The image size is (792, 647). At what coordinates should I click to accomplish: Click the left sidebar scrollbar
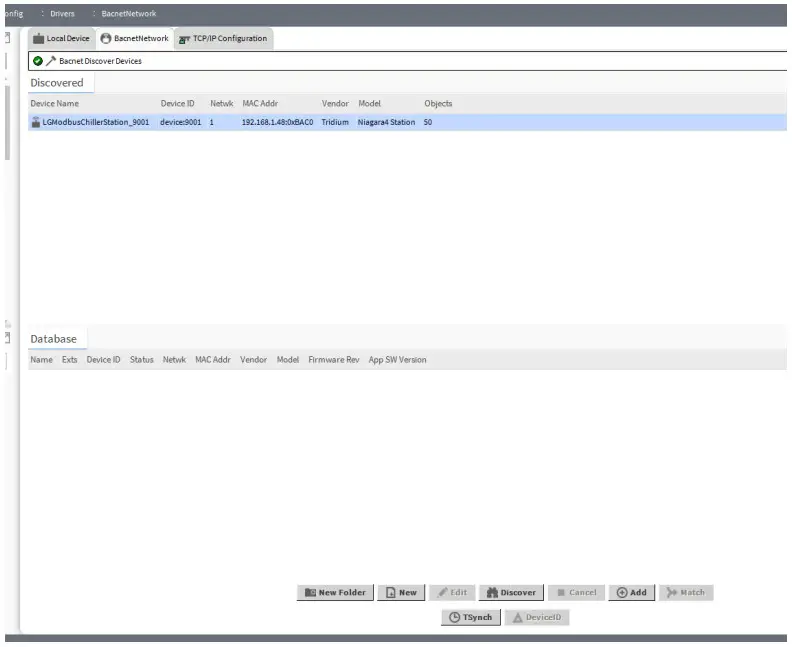click(x=7, y=123)
